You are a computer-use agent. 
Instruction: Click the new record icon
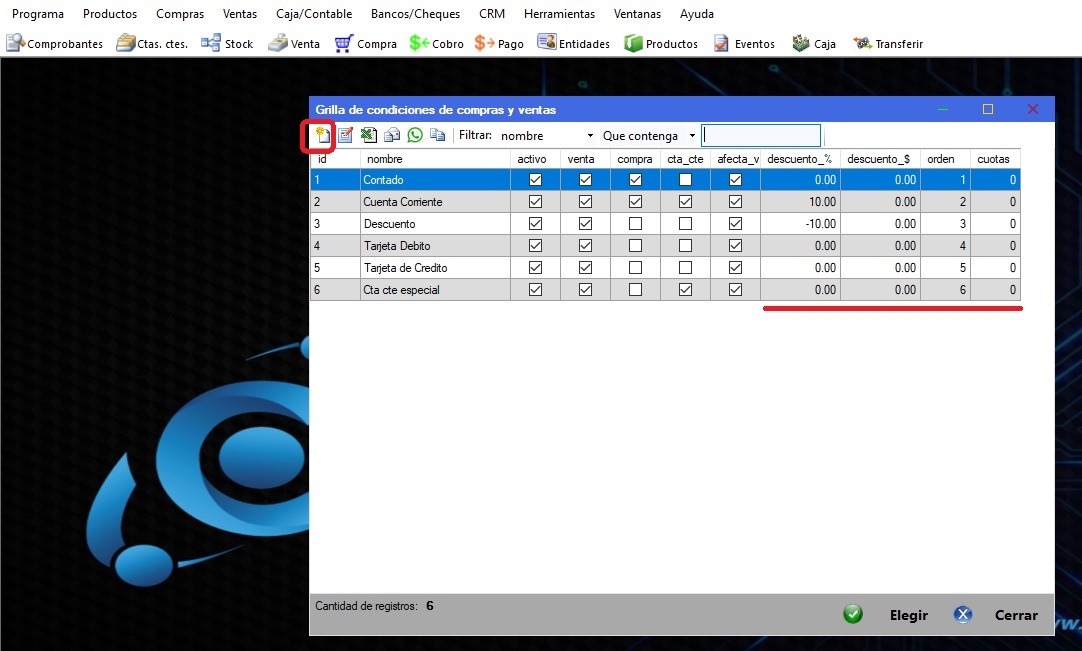322,135
